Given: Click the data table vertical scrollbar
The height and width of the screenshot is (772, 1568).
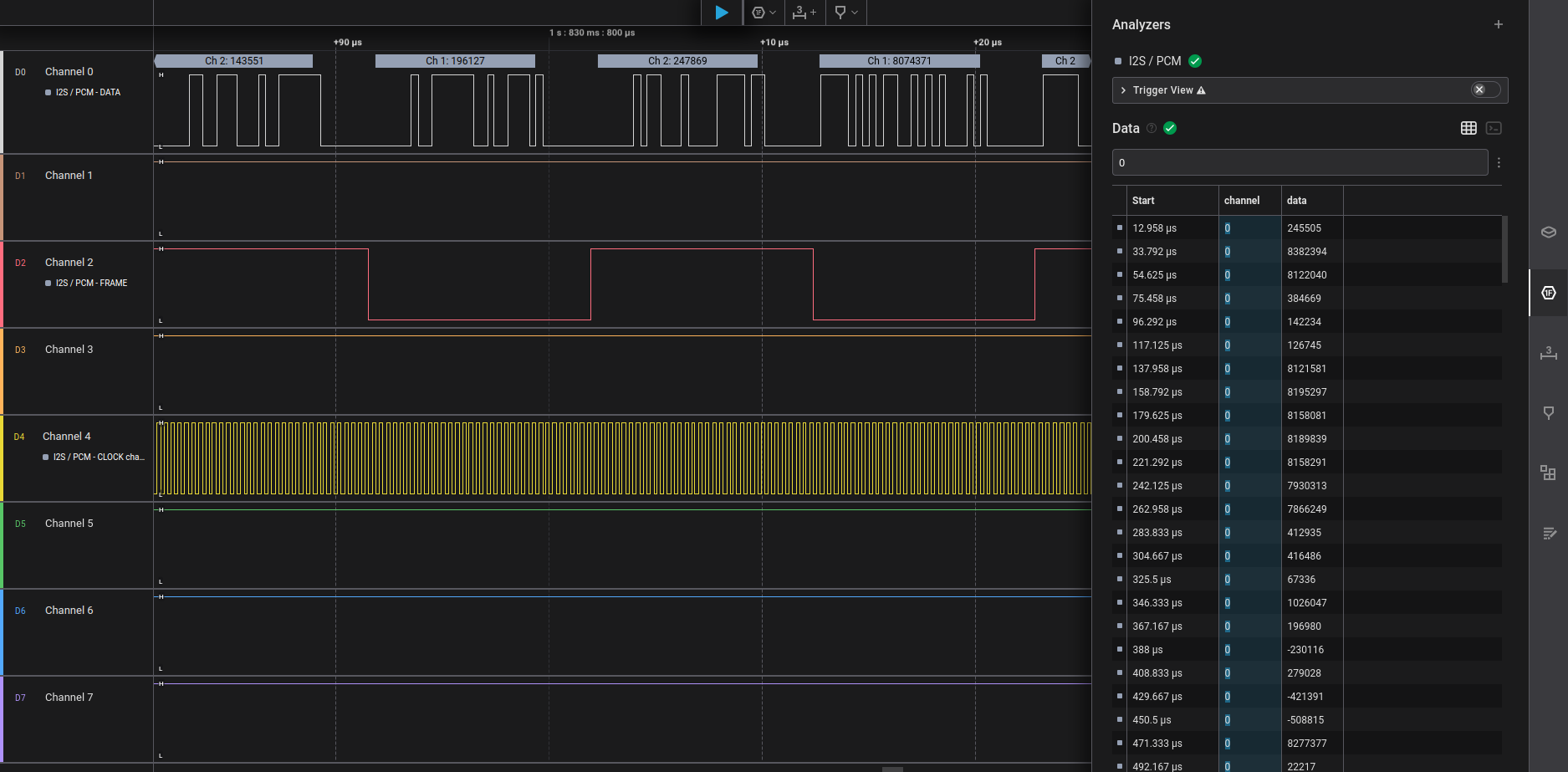Looking at the screenshot, I should pos(1504,249).
